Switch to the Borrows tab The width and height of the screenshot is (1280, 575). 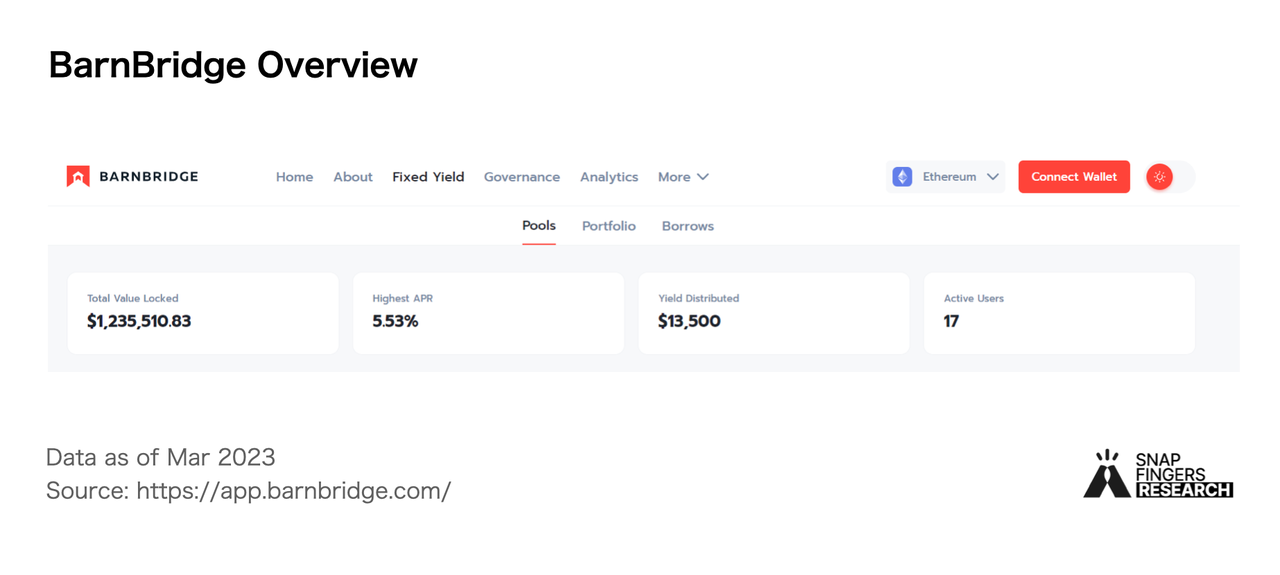[x=688, y=226]
